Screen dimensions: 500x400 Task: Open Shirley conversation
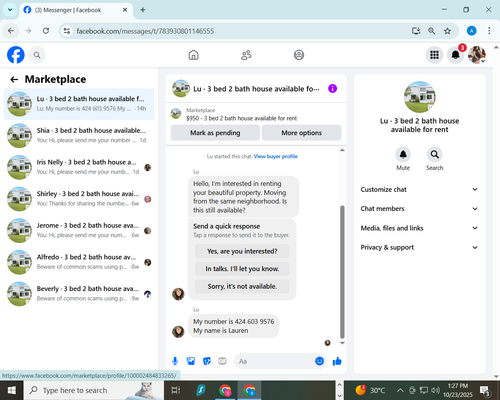coord(79,199)
